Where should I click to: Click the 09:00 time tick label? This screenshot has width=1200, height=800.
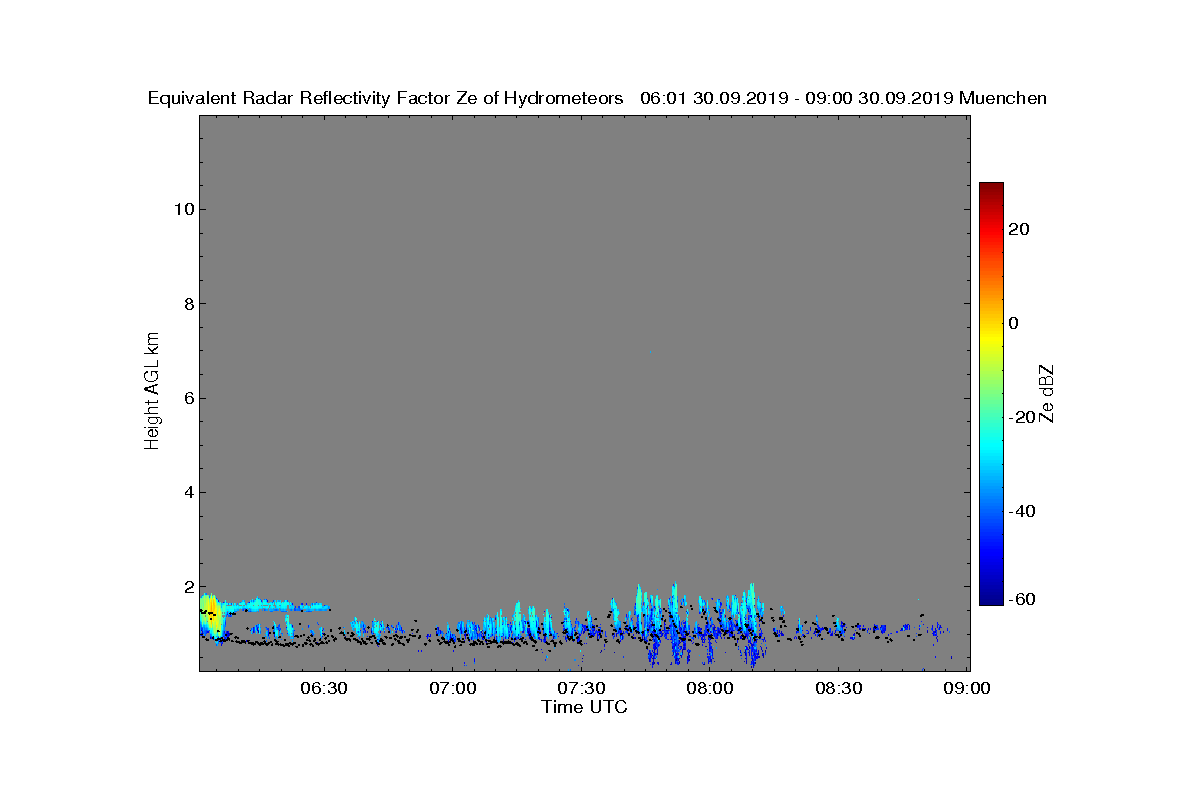(x=969, y=688)
